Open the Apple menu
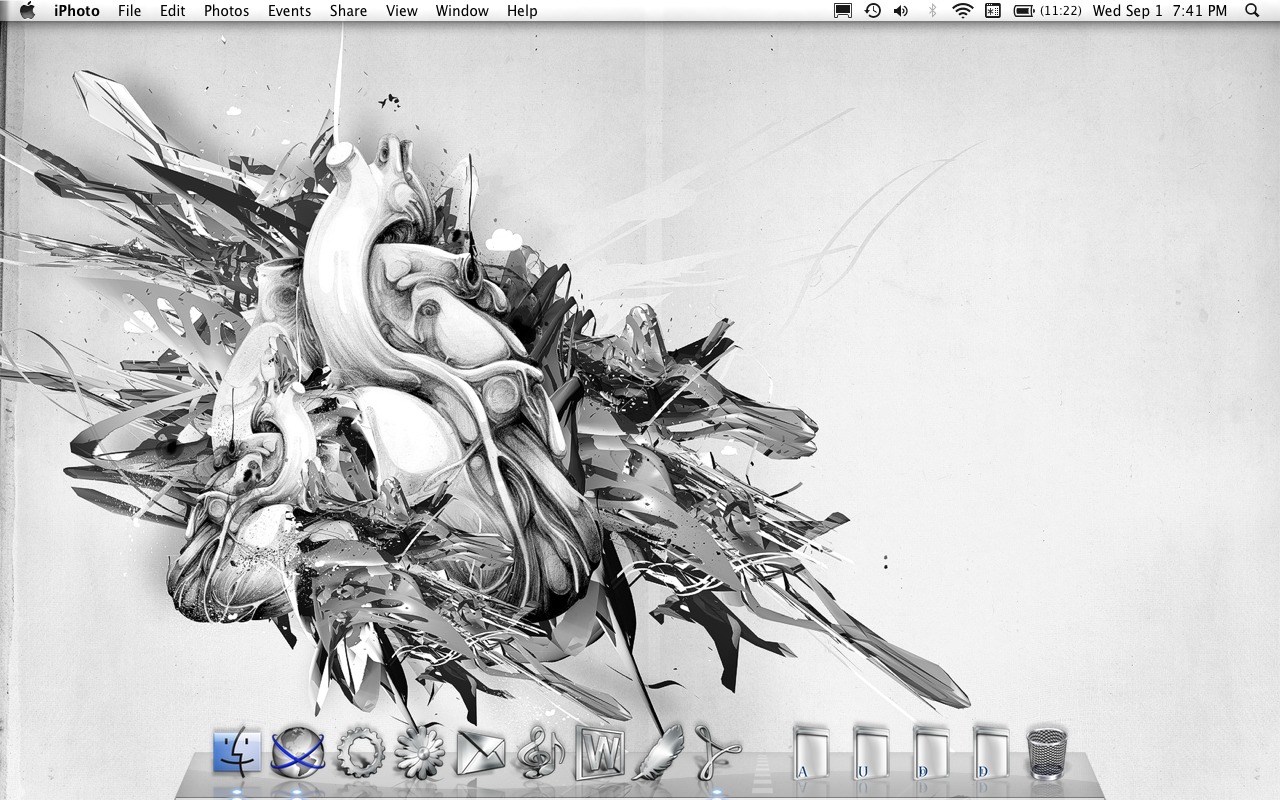The image size is (1280, 800). pyautogui.click(x=28, y=11)
